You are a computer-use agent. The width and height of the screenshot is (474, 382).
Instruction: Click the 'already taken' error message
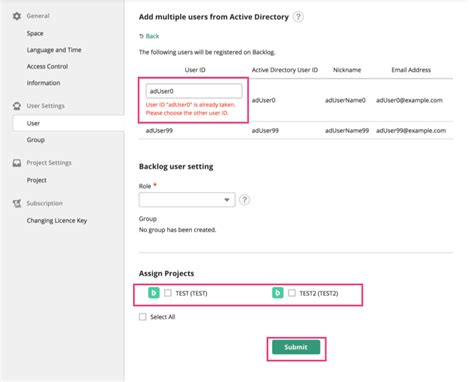190,109
